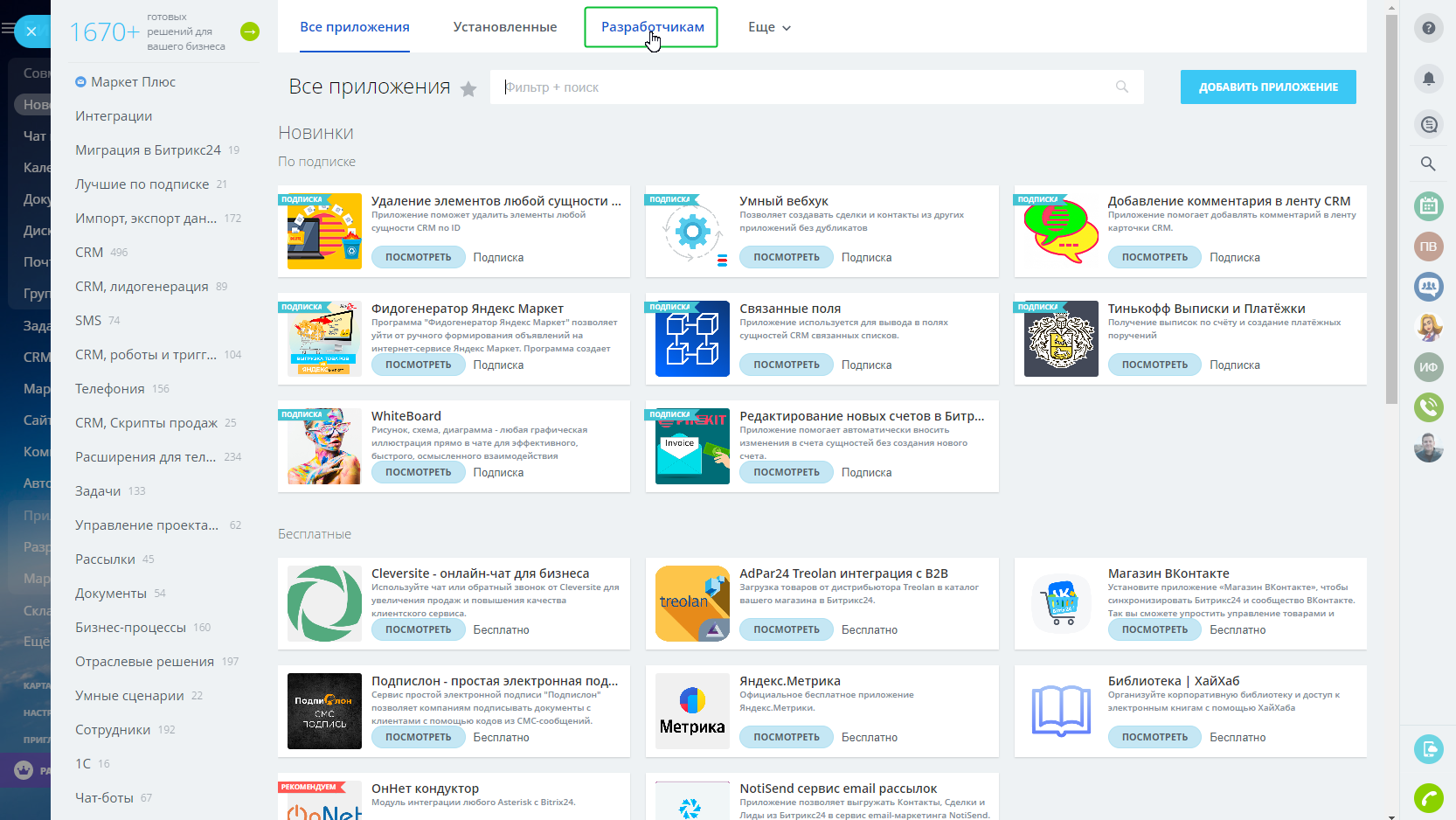1456x820 pixels.
Task: Select Задачи 133 category
Action: click(x=98, y=490)
